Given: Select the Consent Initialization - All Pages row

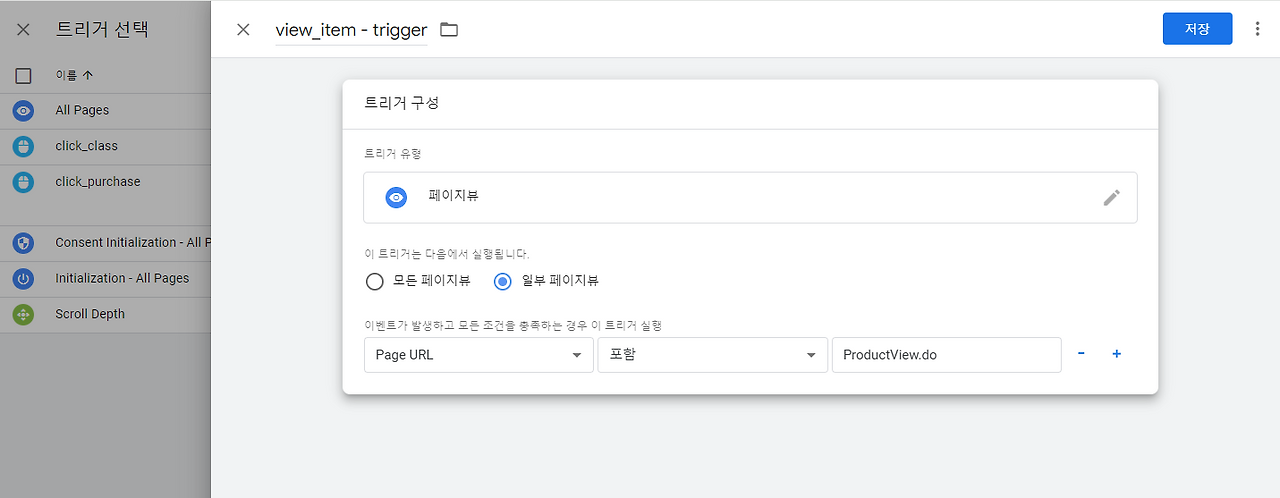Looking at the screenshot, I should coord(105,243).
